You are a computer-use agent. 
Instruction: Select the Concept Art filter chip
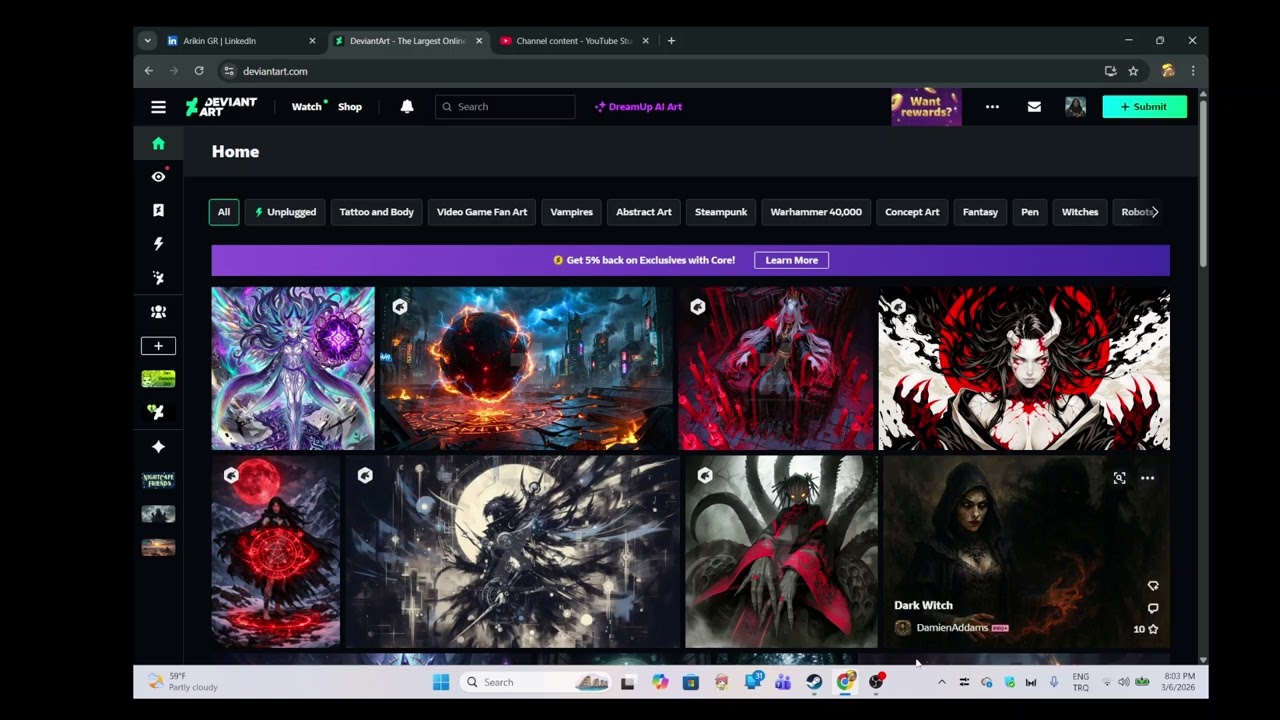coord(912,212)
